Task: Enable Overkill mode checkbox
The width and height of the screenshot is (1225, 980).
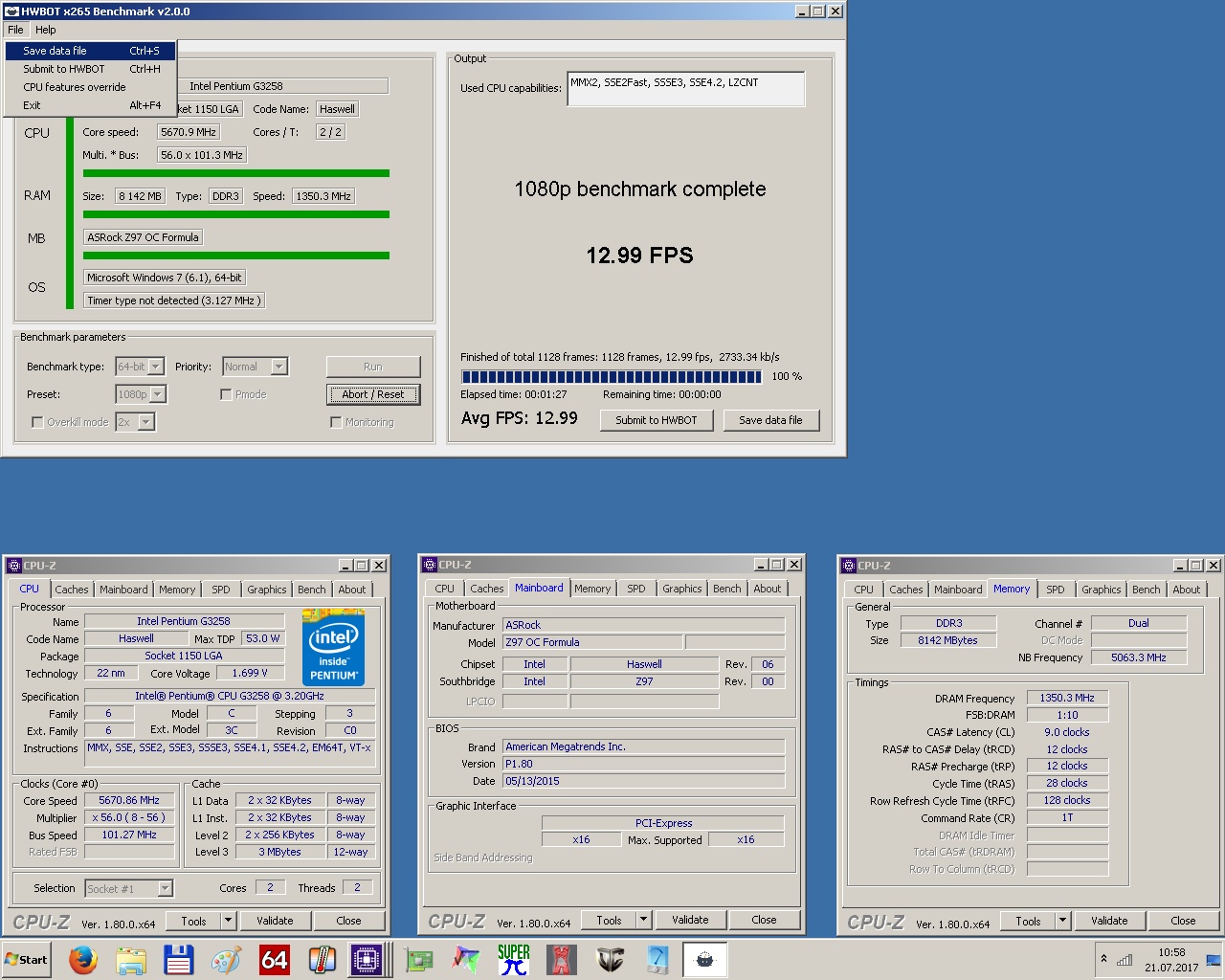Action: (x=37, y=422)
